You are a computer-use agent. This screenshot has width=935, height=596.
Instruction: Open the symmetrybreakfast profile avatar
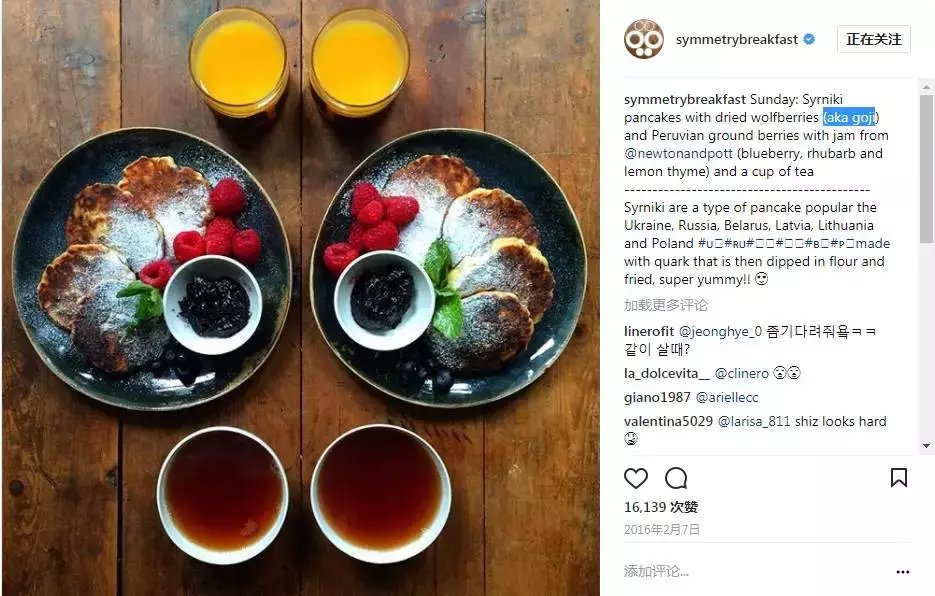point(644,39)
